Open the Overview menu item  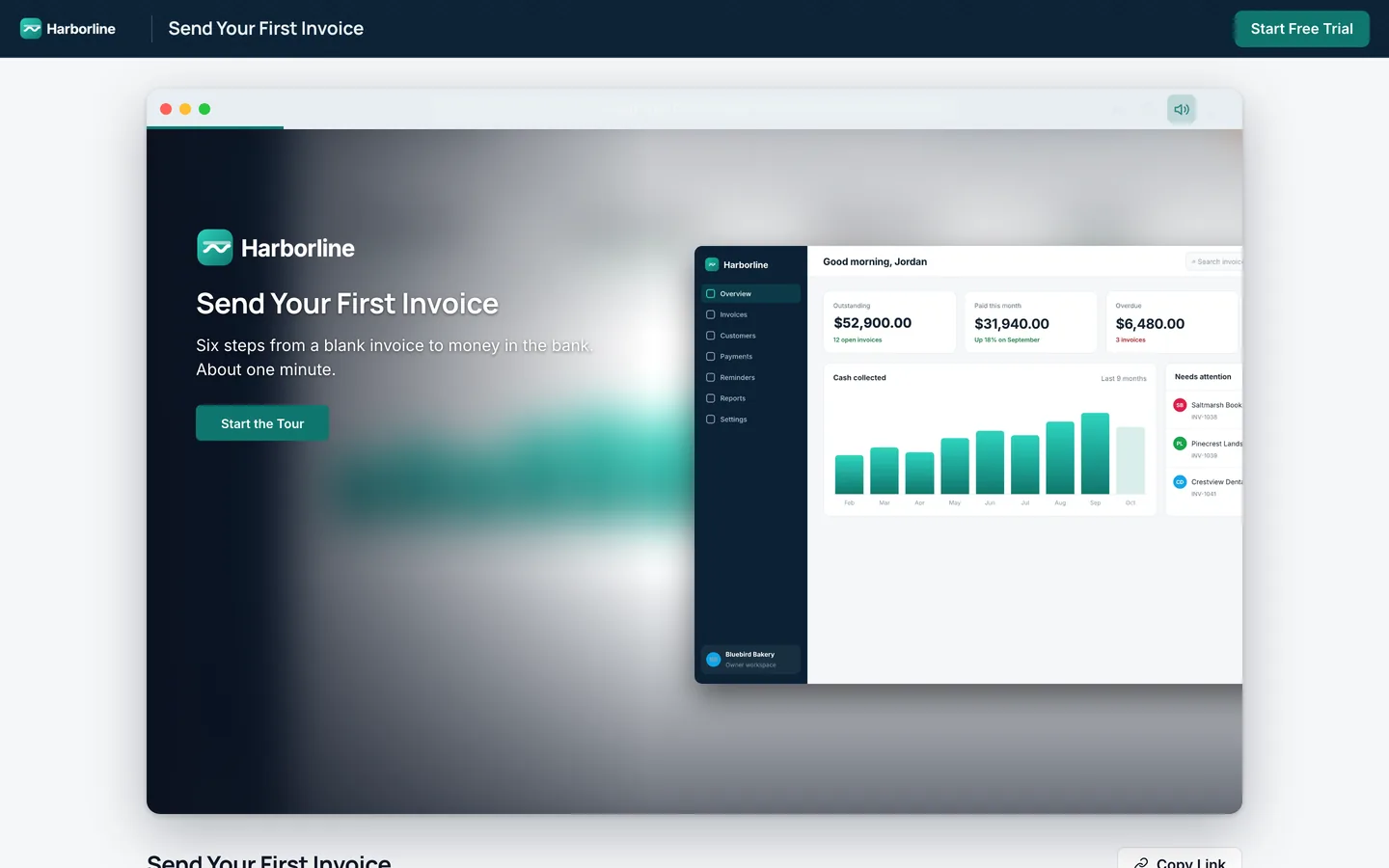click(751, 293)
